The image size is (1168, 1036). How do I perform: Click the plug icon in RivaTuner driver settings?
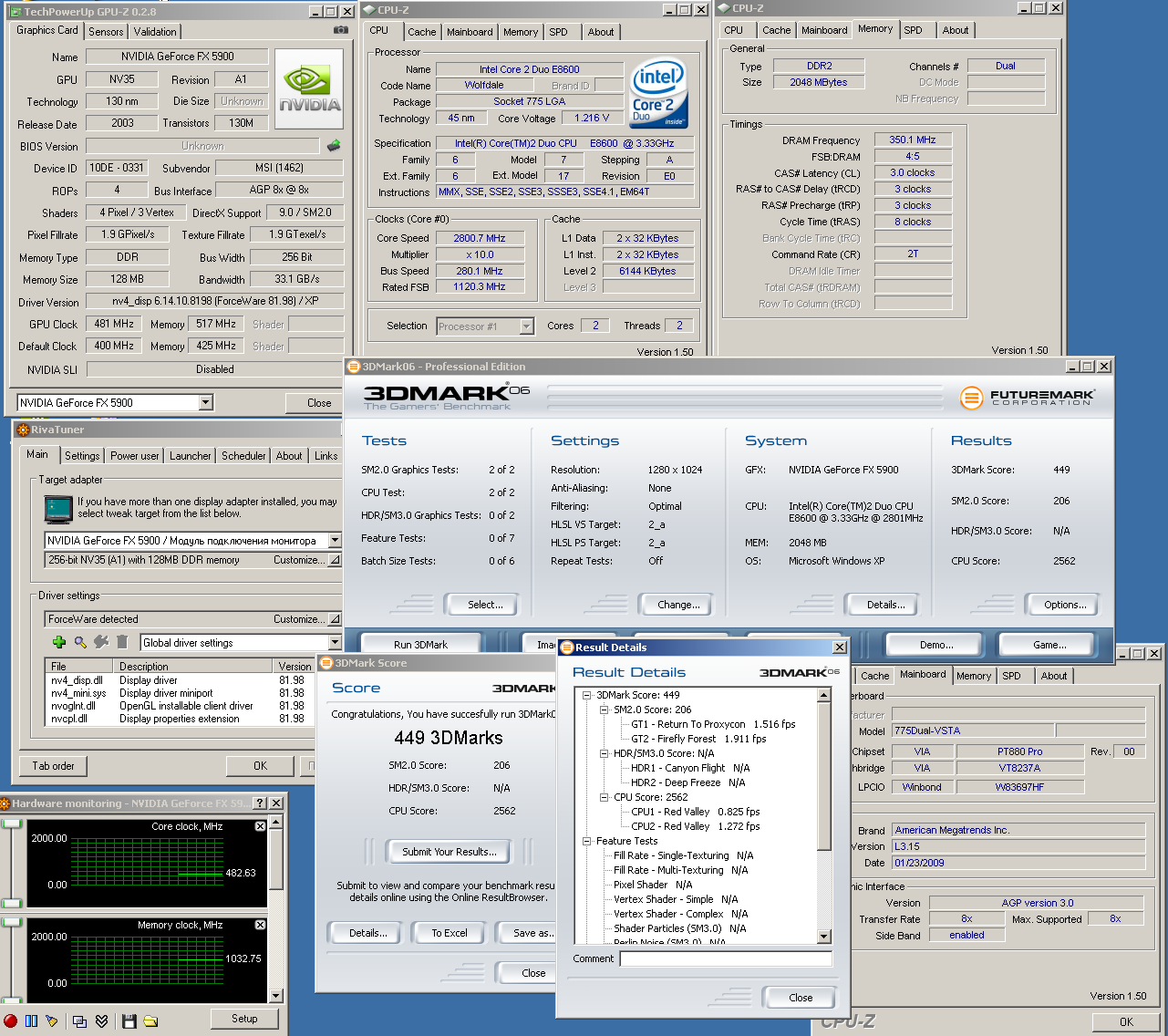[101, 642]
